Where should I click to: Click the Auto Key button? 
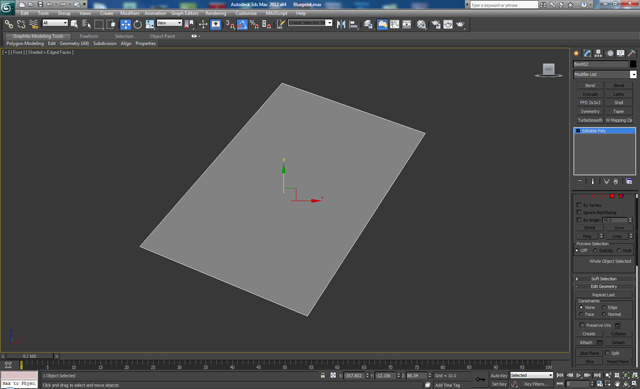(499, 376)
